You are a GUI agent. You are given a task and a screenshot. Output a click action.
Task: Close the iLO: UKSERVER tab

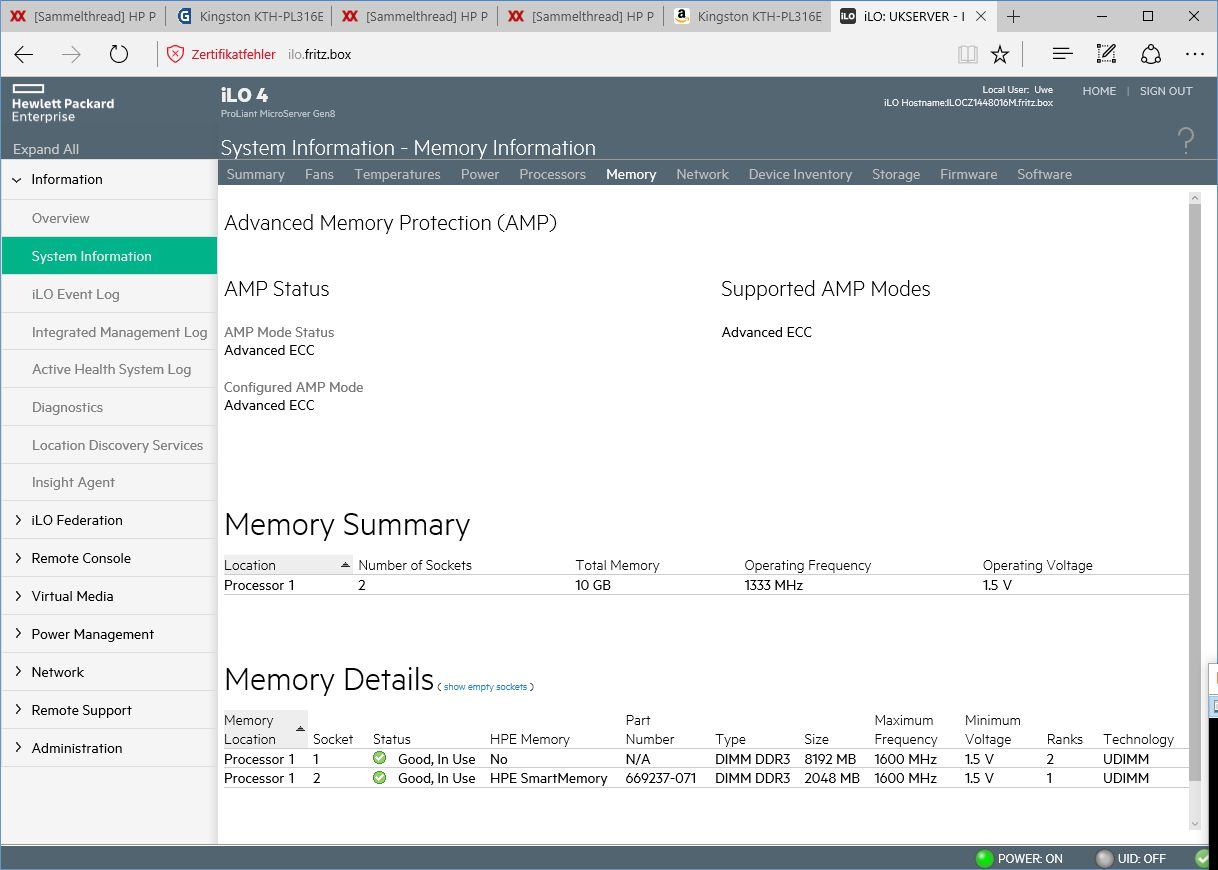click(981, 16)
